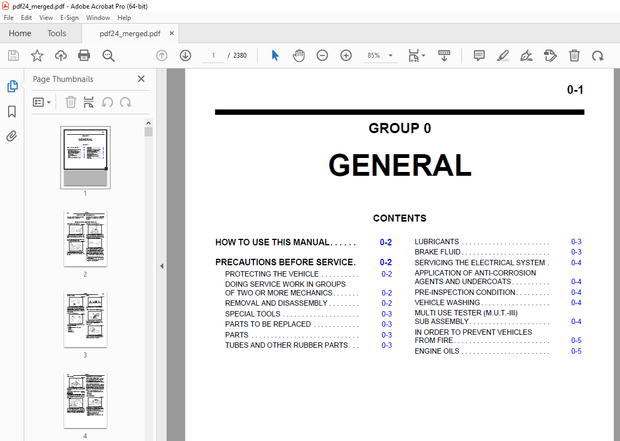Open the File menu
The height and width of the screenshot is (441, 620).
(x=8, y=18)
